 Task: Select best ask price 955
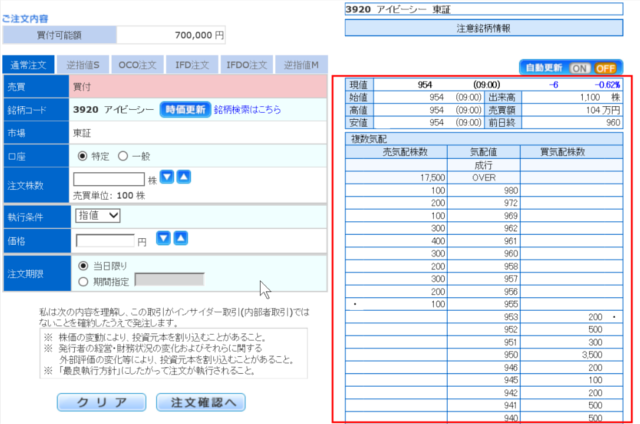point(510,304)
